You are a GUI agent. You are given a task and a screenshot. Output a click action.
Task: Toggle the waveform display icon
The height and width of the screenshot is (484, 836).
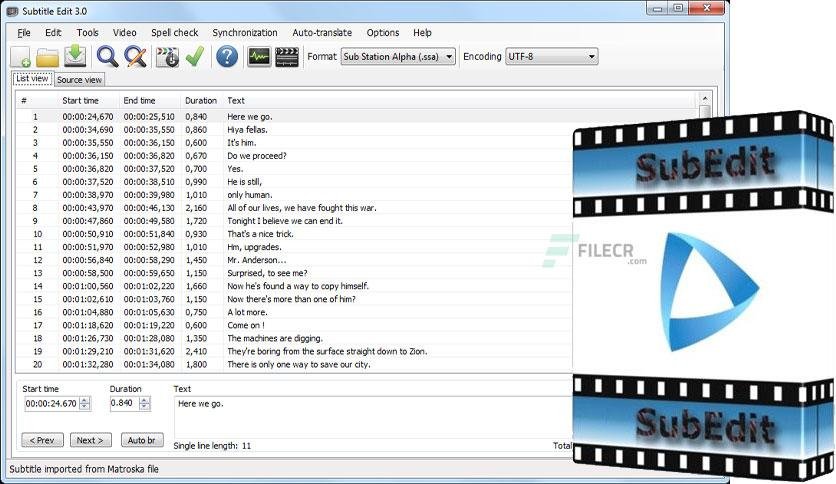pyautogui.click(x=259, y=57)
